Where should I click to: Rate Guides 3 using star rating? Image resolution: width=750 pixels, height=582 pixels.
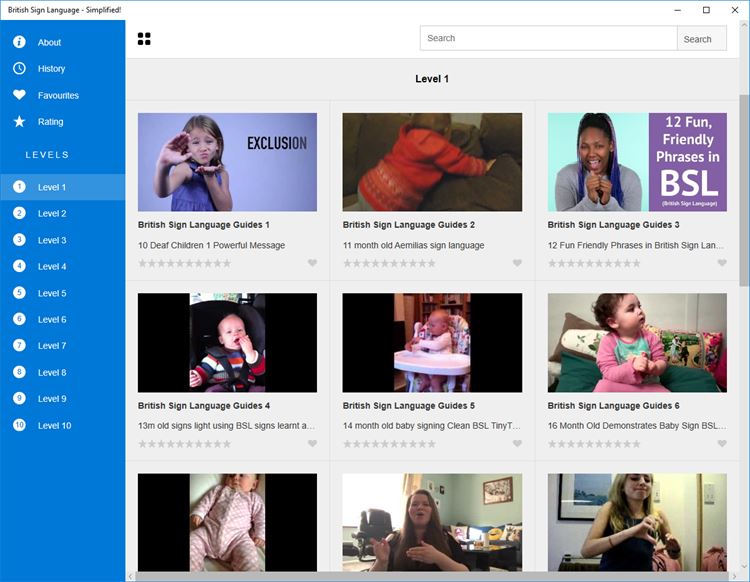(594, 263)
